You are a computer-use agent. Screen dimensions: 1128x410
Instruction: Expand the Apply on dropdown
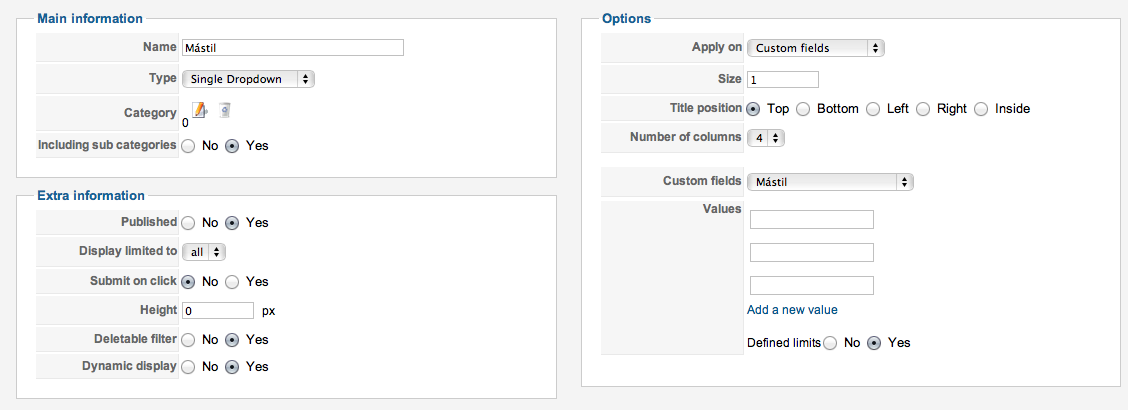click(x=815, y=48)
